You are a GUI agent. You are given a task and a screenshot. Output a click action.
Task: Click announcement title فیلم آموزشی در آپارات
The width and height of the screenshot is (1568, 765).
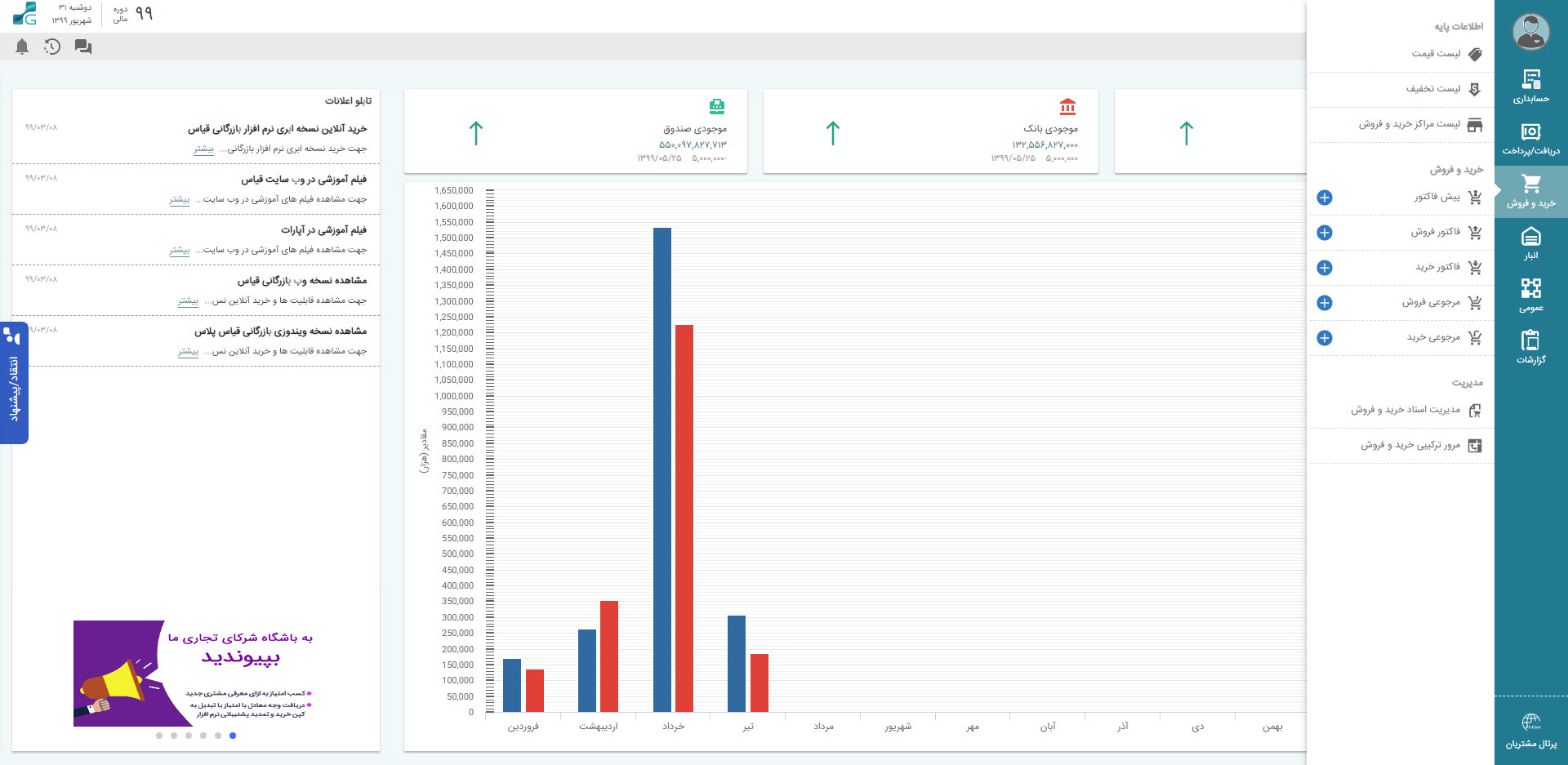(324, 230)
